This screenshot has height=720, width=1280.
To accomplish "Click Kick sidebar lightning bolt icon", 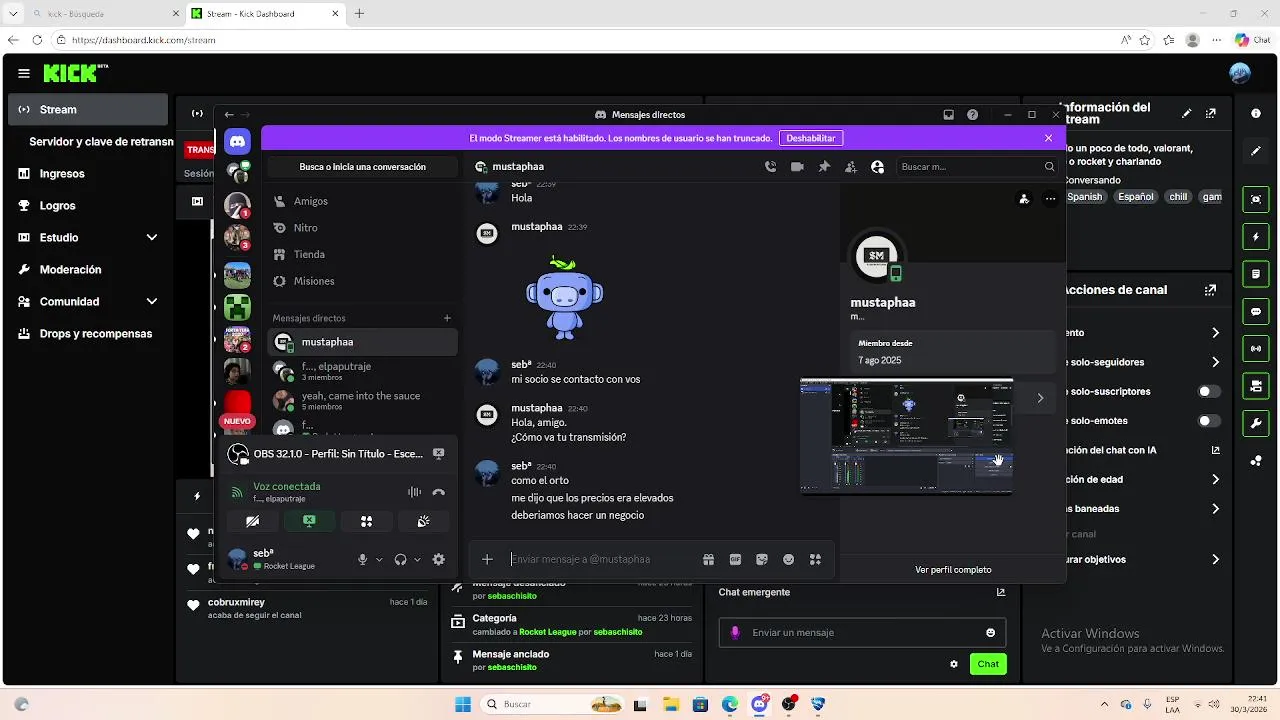I will (1257, 237).
